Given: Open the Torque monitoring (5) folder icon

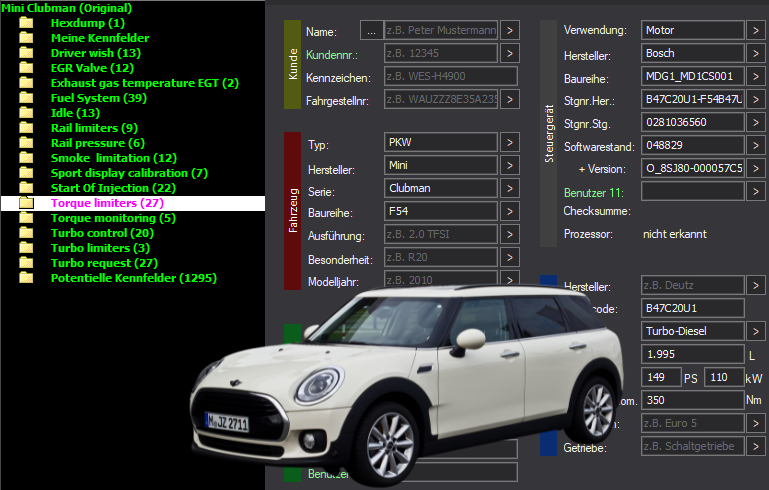Looking at the screenshot, I should [x=26, y=218].
